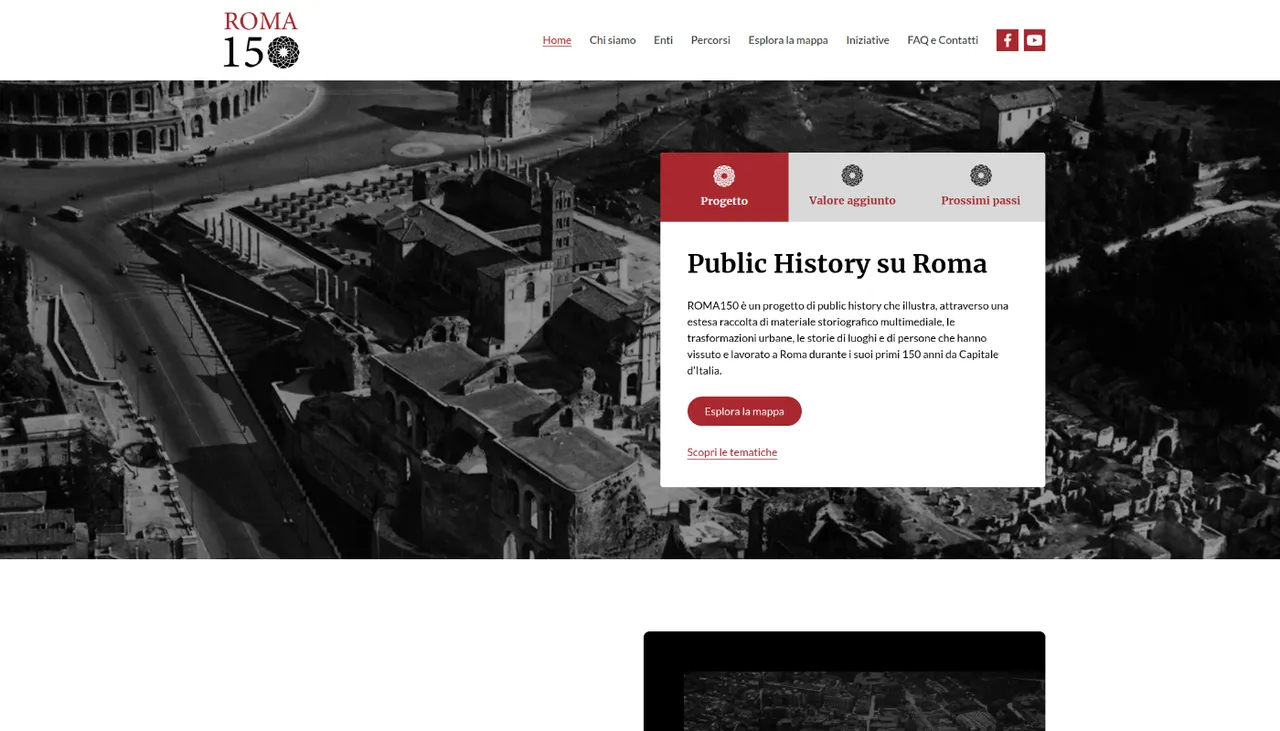Click the Public History su Roma heading
The height and width of the screenshot is (731, 1280).
[x=837, y=263]
